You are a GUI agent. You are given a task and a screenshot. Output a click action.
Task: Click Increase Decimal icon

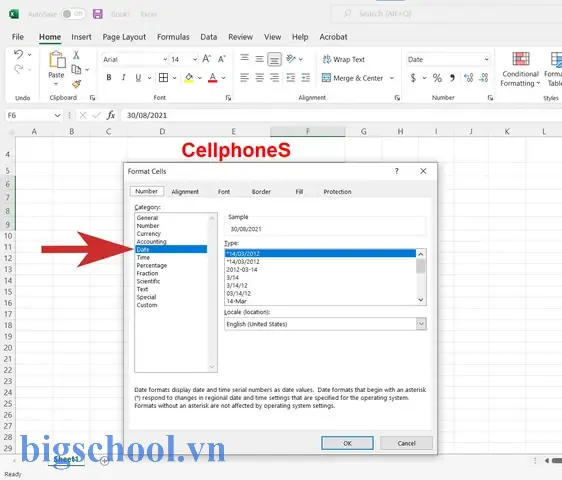[468, 78]
